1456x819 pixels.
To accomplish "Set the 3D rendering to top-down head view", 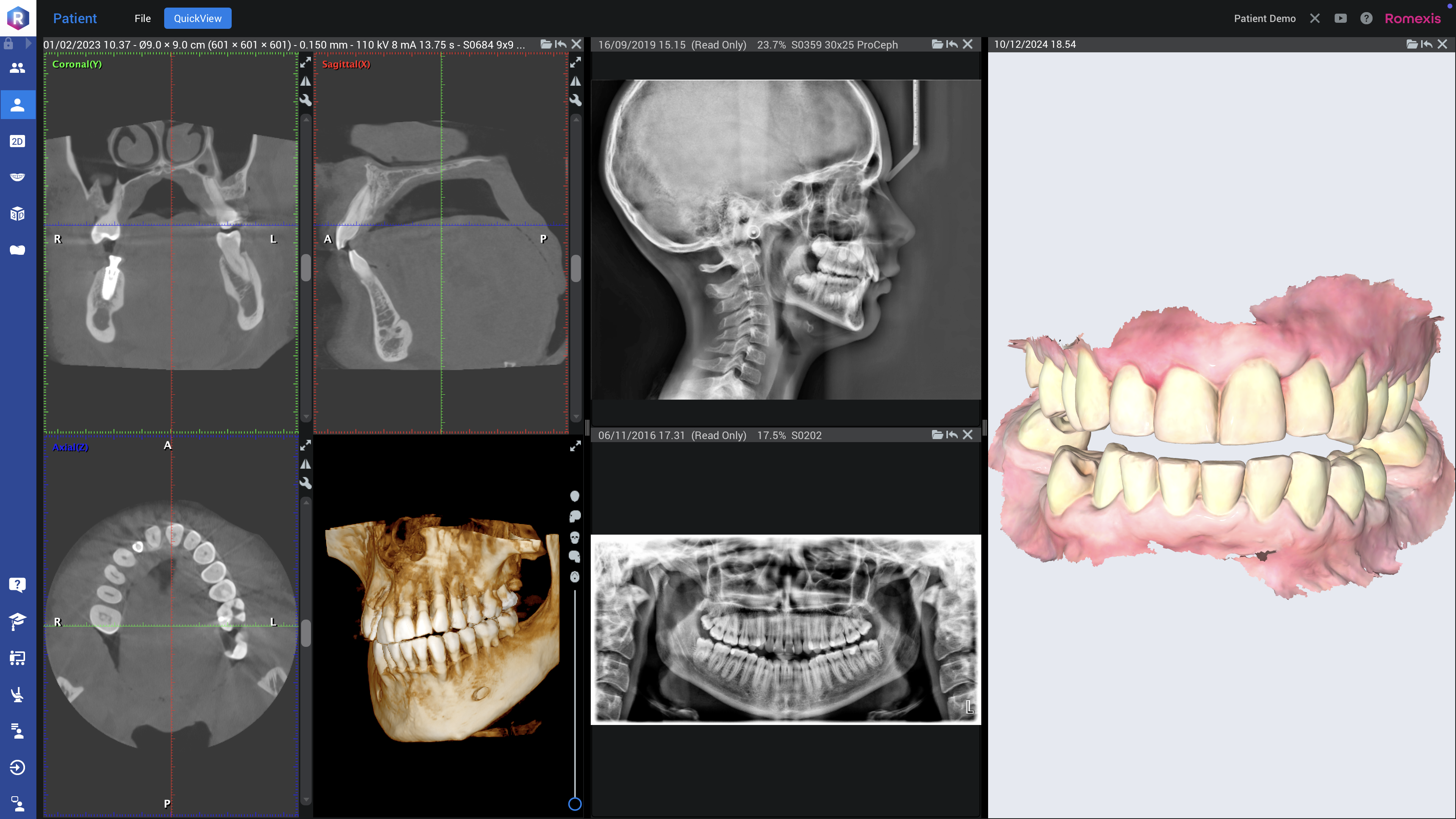I will tap(575, 576).
